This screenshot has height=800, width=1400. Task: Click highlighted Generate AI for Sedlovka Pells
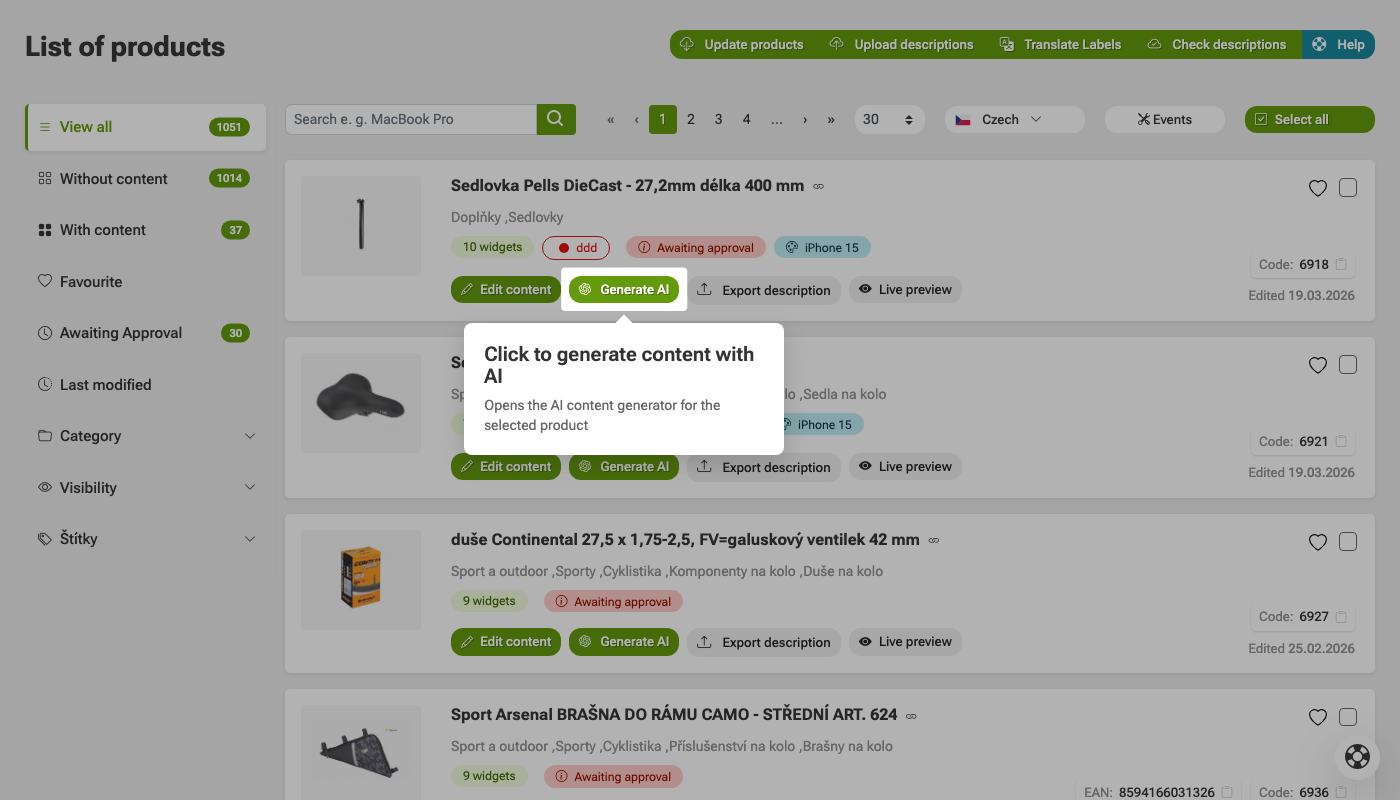(x=624, y=290)
